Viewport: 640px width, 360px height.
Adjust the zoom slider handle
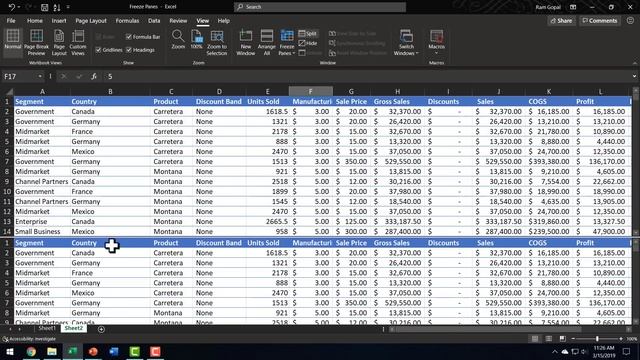click(597, 339)
